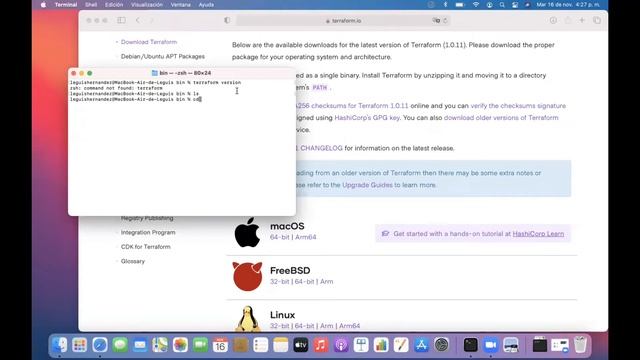Click Safari privacy report shield icon
This screenshot has height=360, width=640.
point(227,20)
